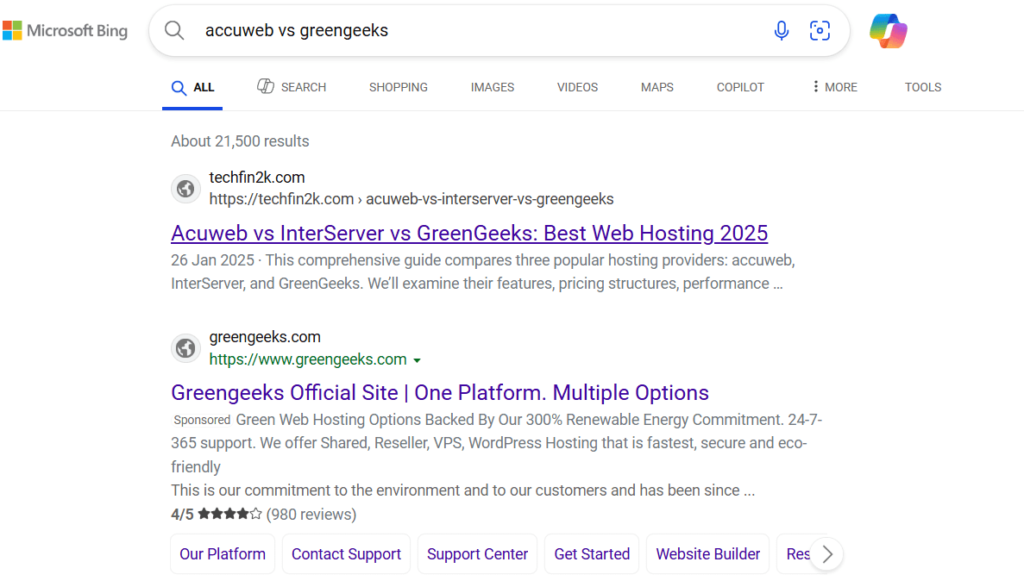Click the globe favicon beside greengeeks.com
1024x587 pixels.
[185, 348]
